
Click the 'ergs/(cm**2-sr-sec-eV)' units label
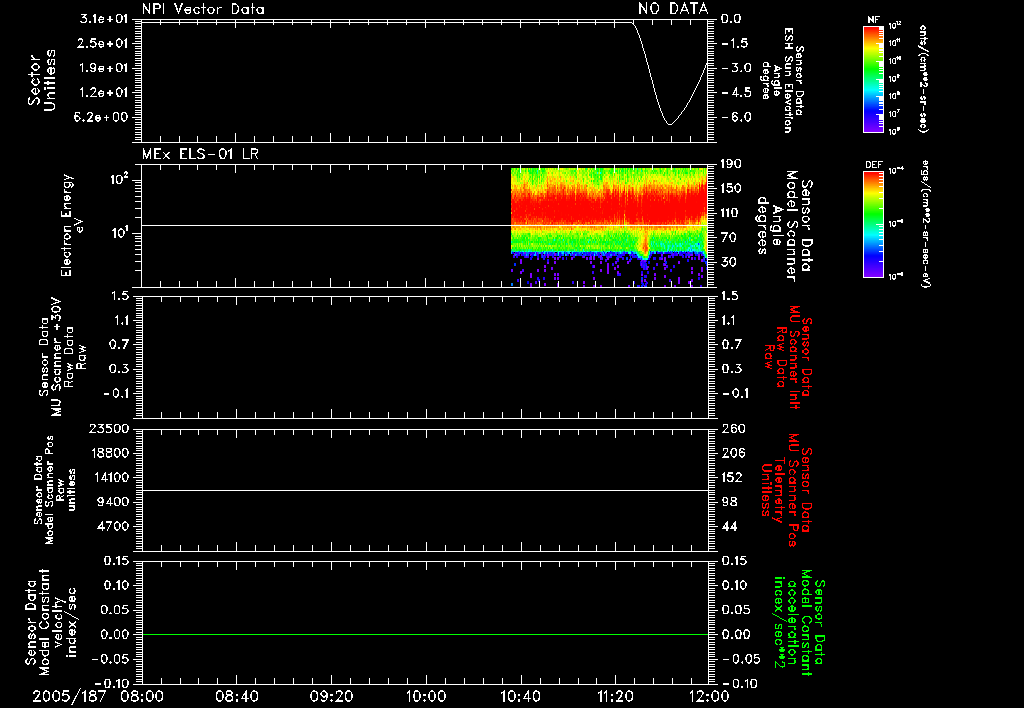point(925,224)
